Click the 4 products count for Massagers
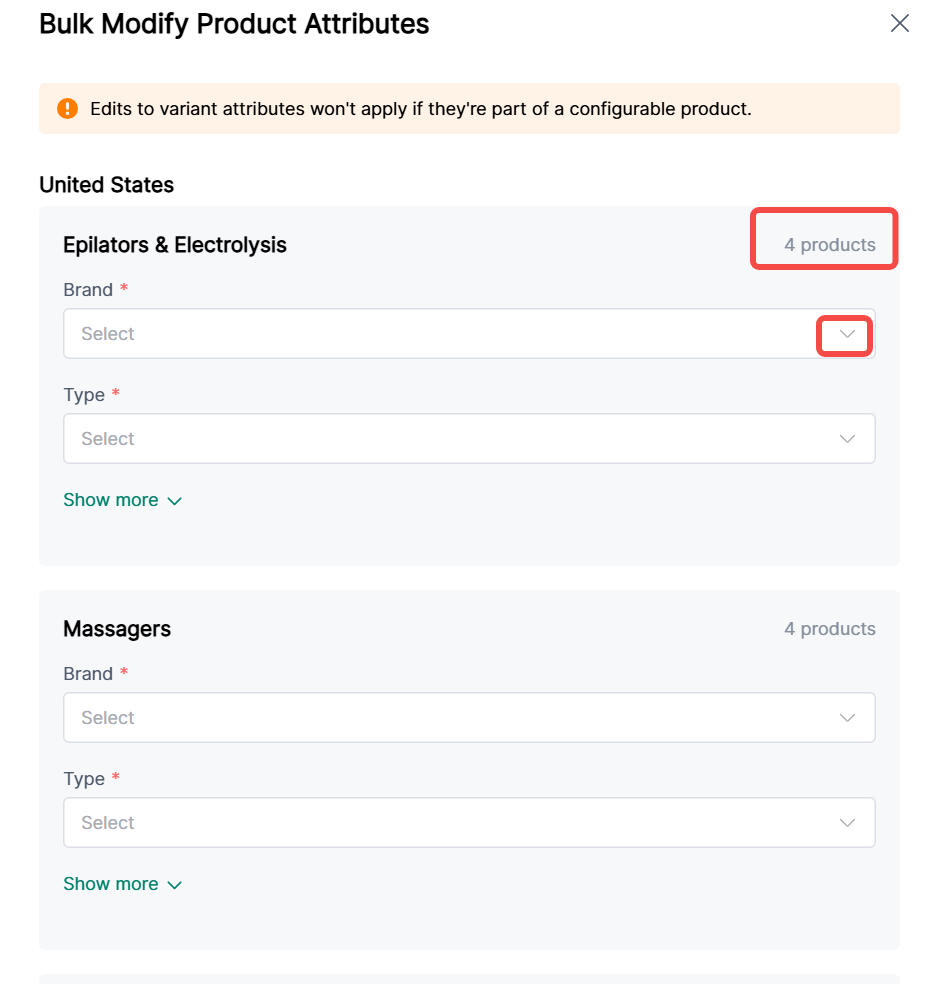The height and width of the screenshot is (984, 939). tap(829, 629)
